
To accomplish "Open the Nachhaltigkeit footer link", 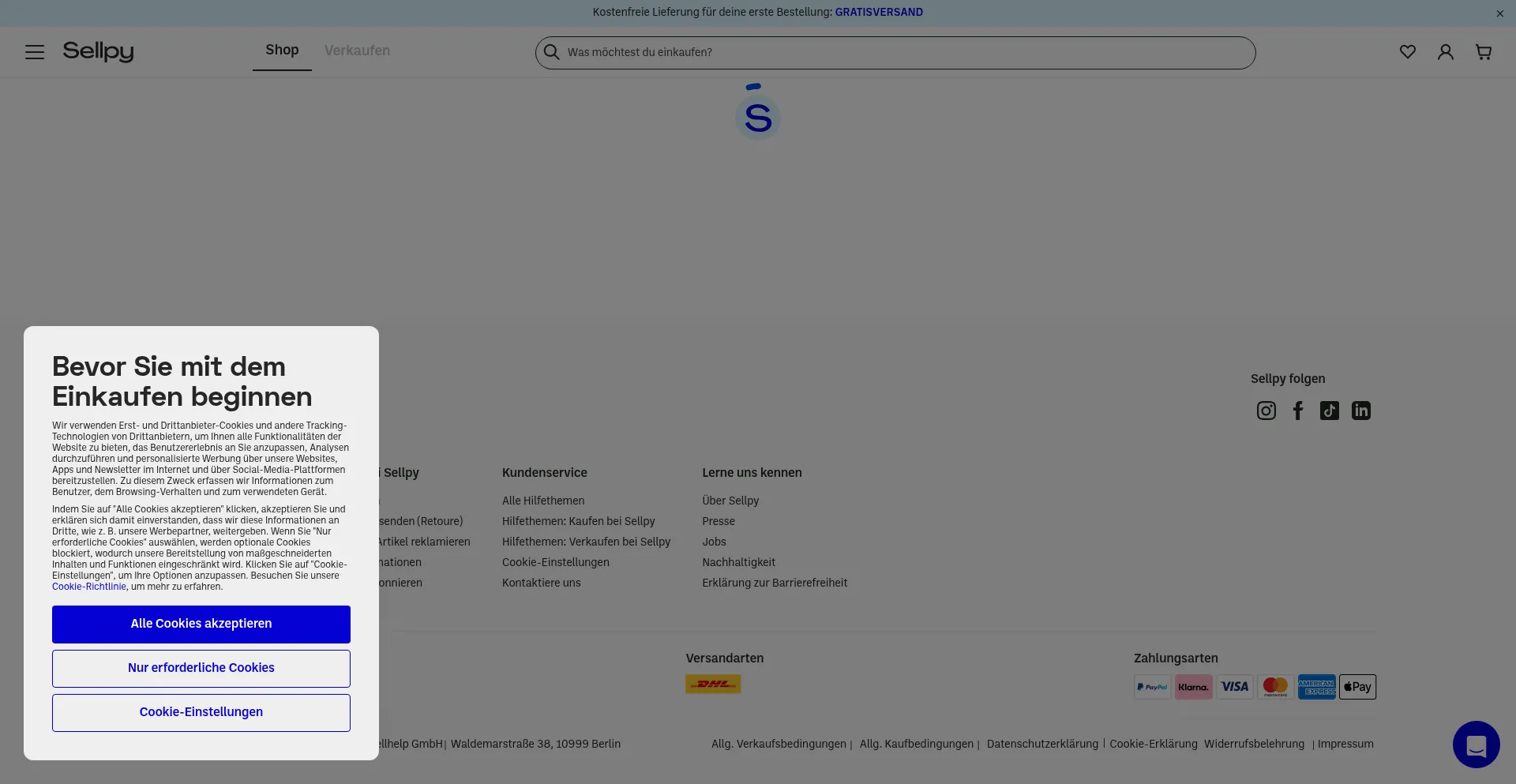I will tap(738, 562).
